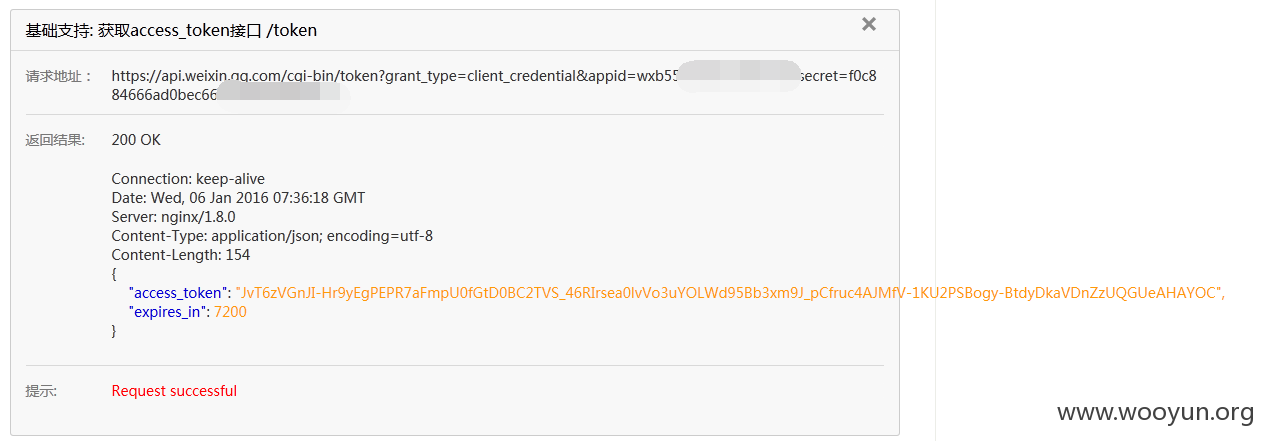1263x441 pixels.
Task: Click the www.wooyun.org watermark
Action: coord(1155,412)
